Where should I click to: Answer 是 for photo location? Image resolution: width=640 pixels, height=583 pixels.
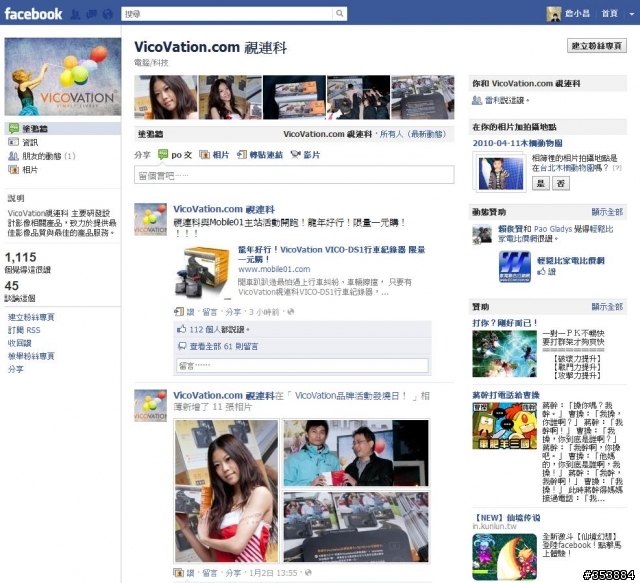pos(540,183)
